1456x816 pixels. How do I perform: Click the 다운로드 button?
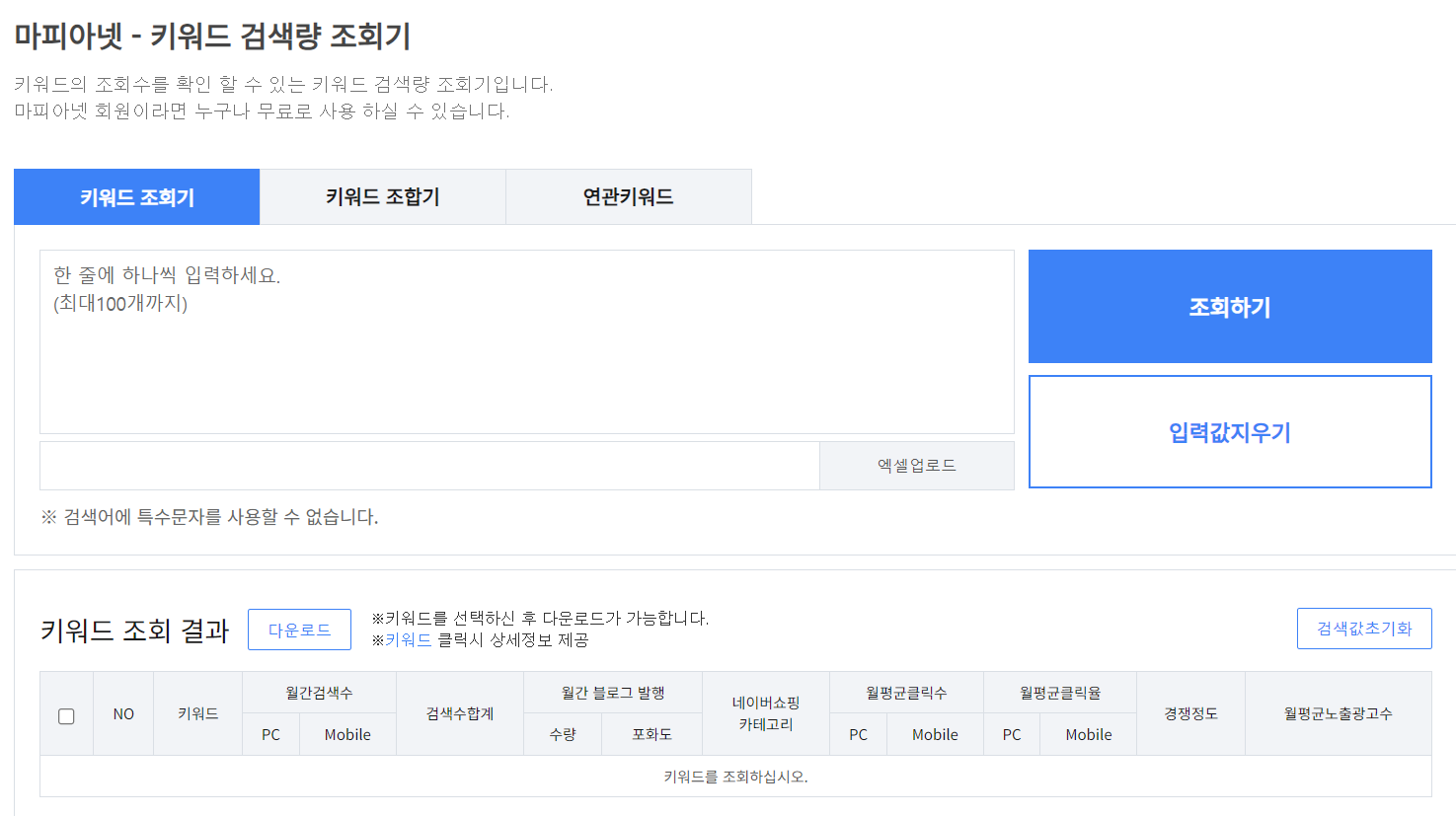coord(299,630)
